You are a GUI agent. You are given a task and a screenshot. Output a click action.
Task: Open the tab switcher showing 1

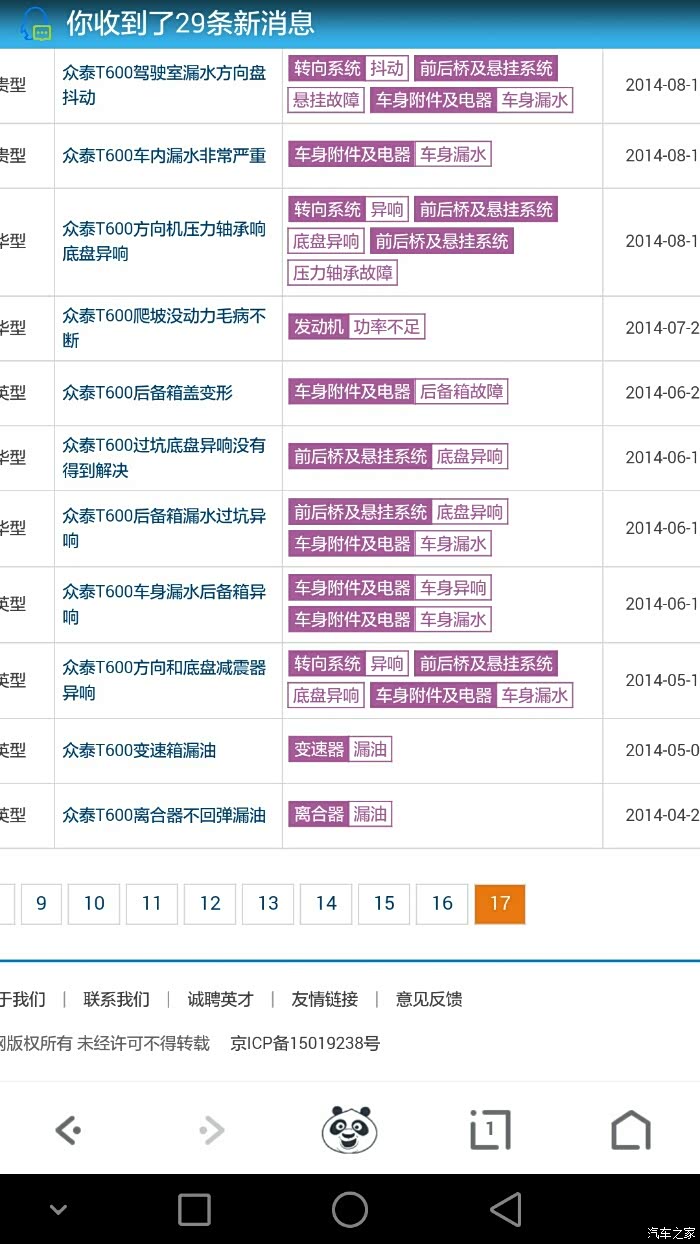pyautogui.click(x=490, y=1130)
